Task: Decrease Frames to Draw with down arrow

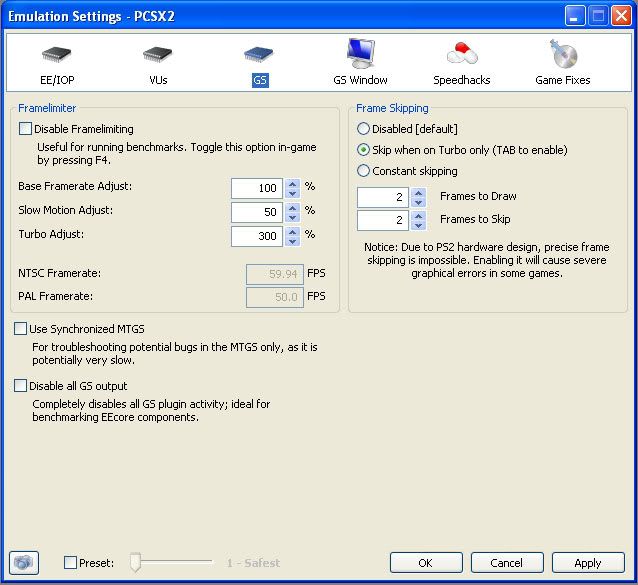Action: point(418,202)
